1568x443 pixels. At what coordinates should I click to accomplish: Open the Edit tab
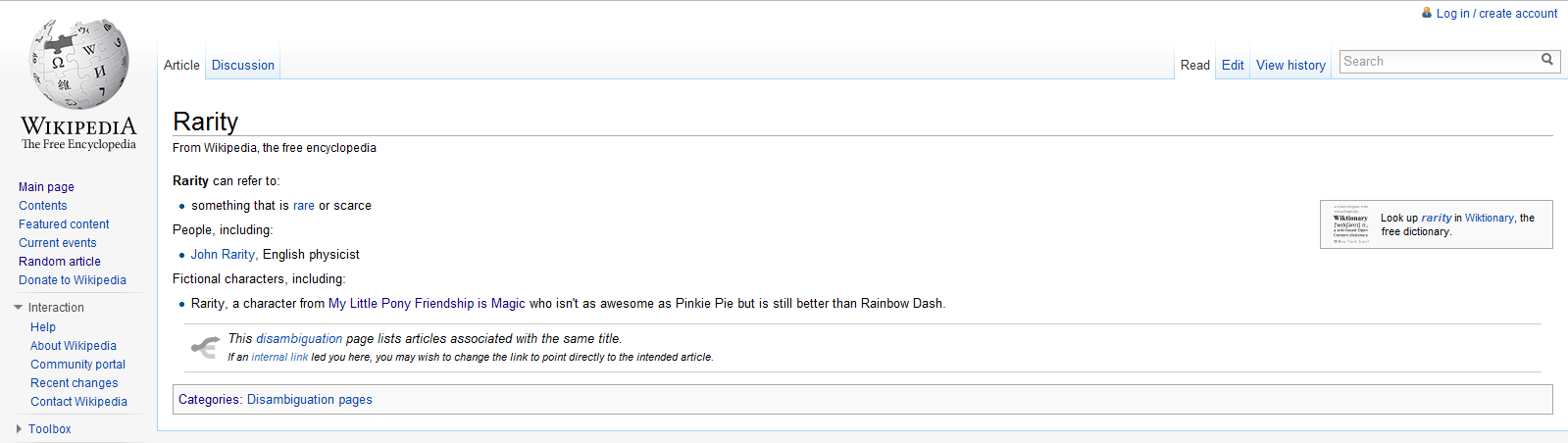pyautogui.click(x=1233, y=65)
